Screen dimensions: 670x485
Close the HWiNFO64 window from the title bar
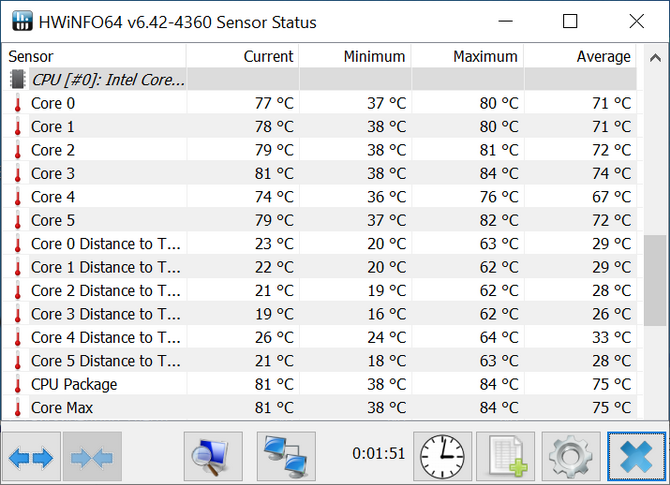point(636,21)
